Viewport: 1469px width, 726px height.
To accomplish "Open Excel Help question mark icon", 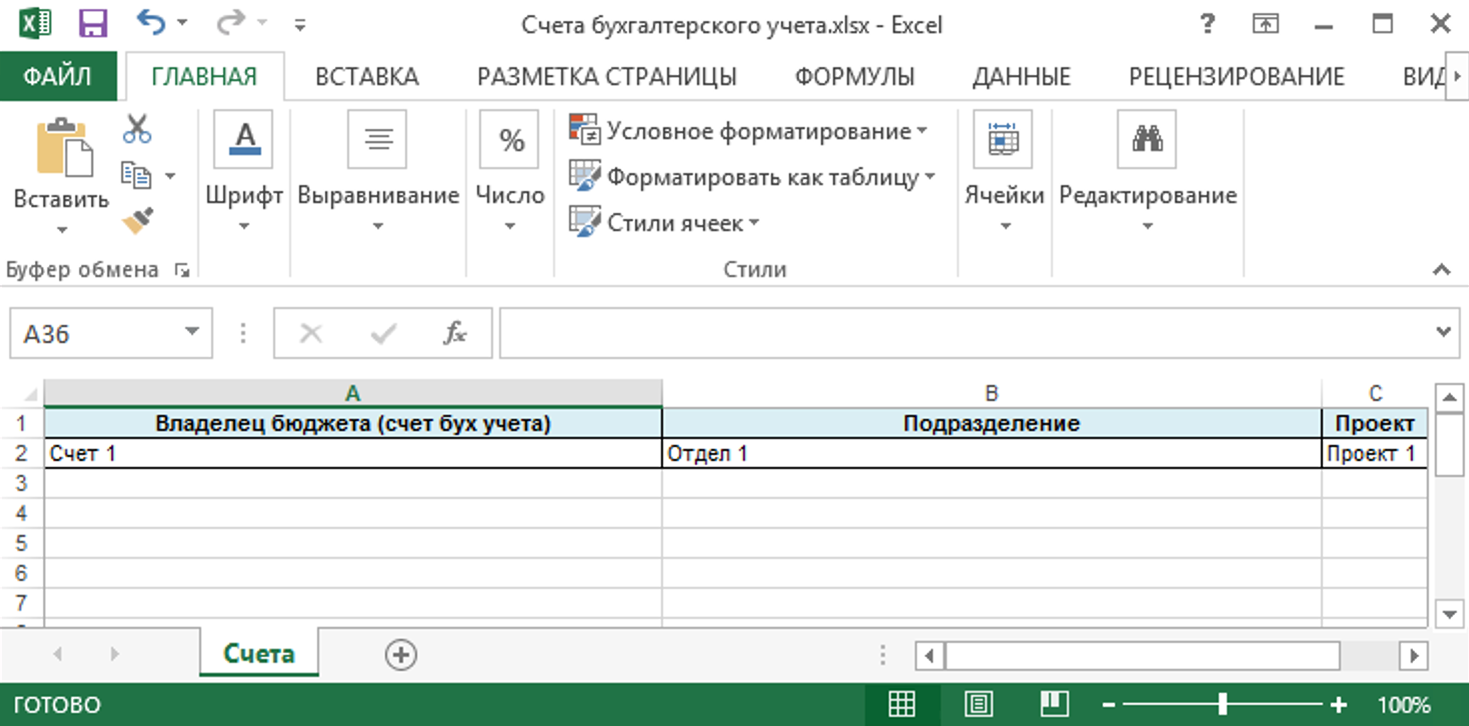I will coord(1209,24).
